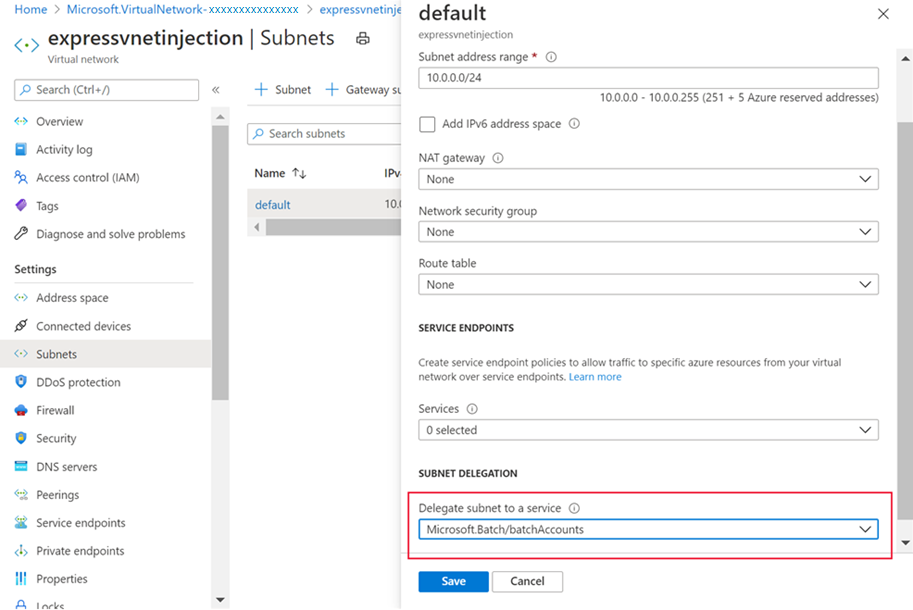913x610 pixels.
Task: Click the horizontal scrollbar under subnet list
Action: pos(330,227)
